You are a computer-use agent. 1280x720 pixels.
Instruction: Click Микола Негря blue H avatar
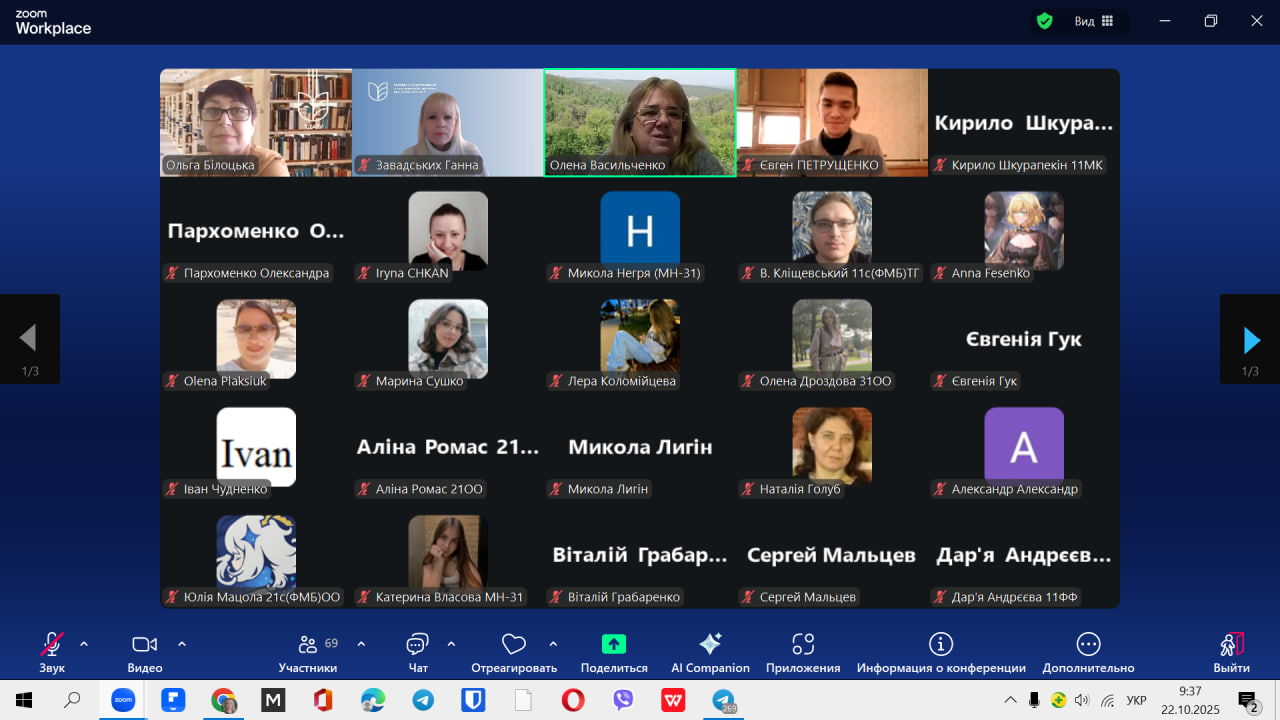click(640, 231)
